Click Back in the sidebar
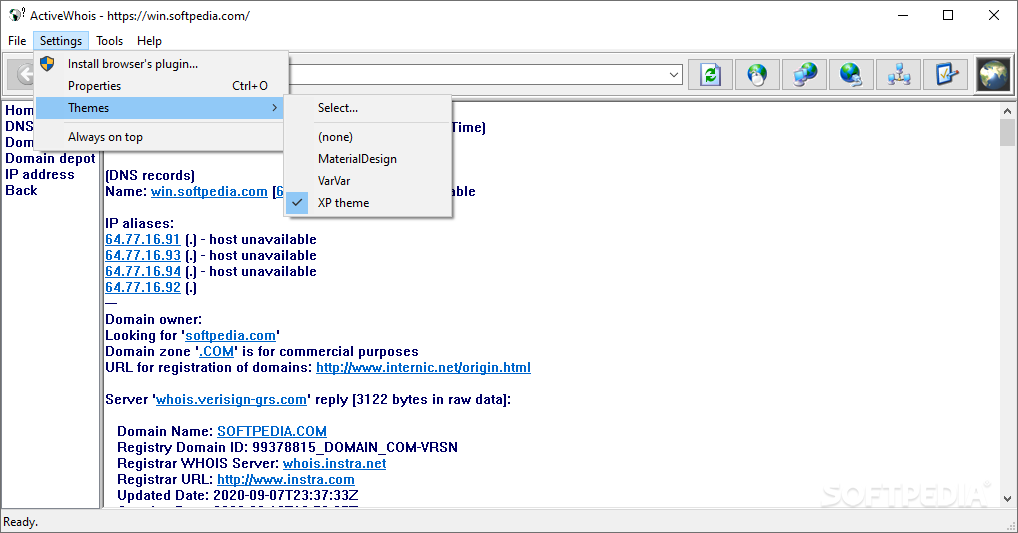The height and width of the screenshot is (533, 1018). pos(21,191)
